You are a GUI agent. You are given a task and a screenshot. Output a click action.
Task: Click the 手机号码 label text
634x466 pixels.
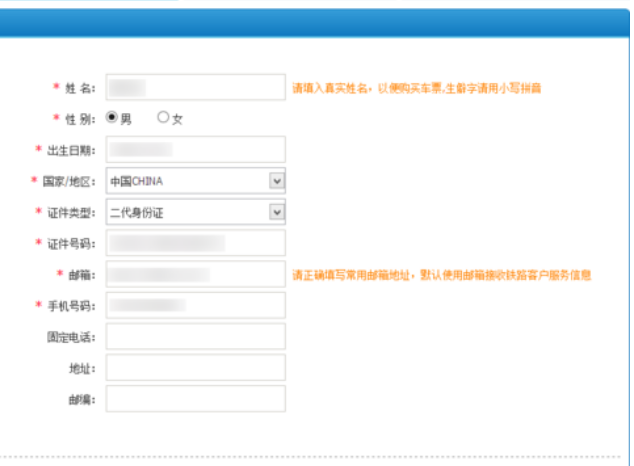[x=69, y=305]
